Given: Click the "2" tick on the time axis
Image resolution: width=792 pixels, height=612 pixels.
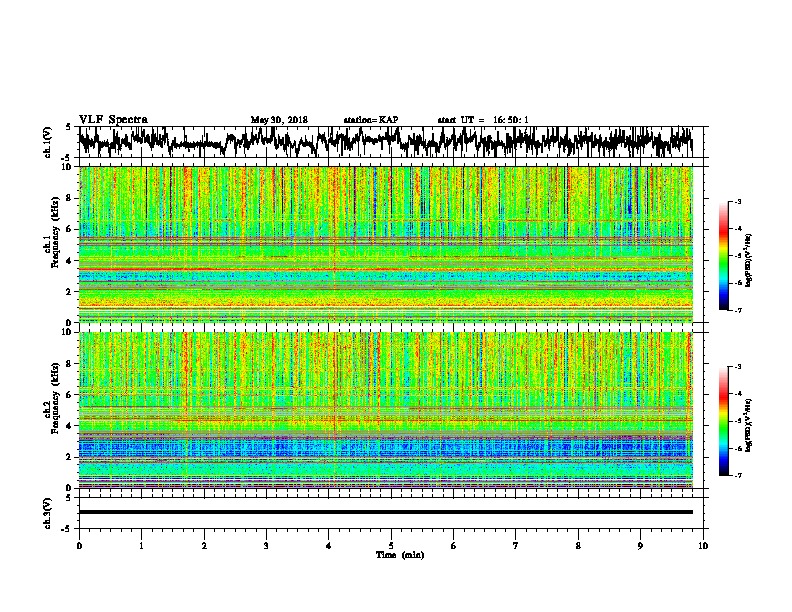Looking at the screenshot, I should (204, 546).
